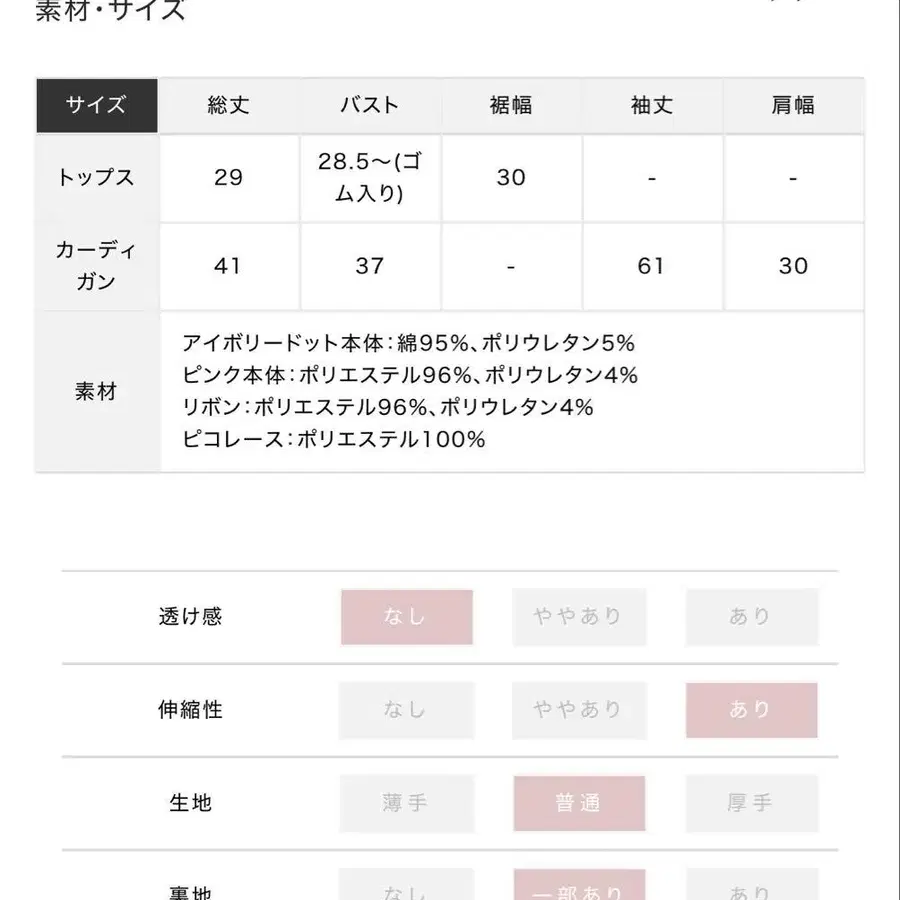Click the 素材 row label in table

[97, 391]
